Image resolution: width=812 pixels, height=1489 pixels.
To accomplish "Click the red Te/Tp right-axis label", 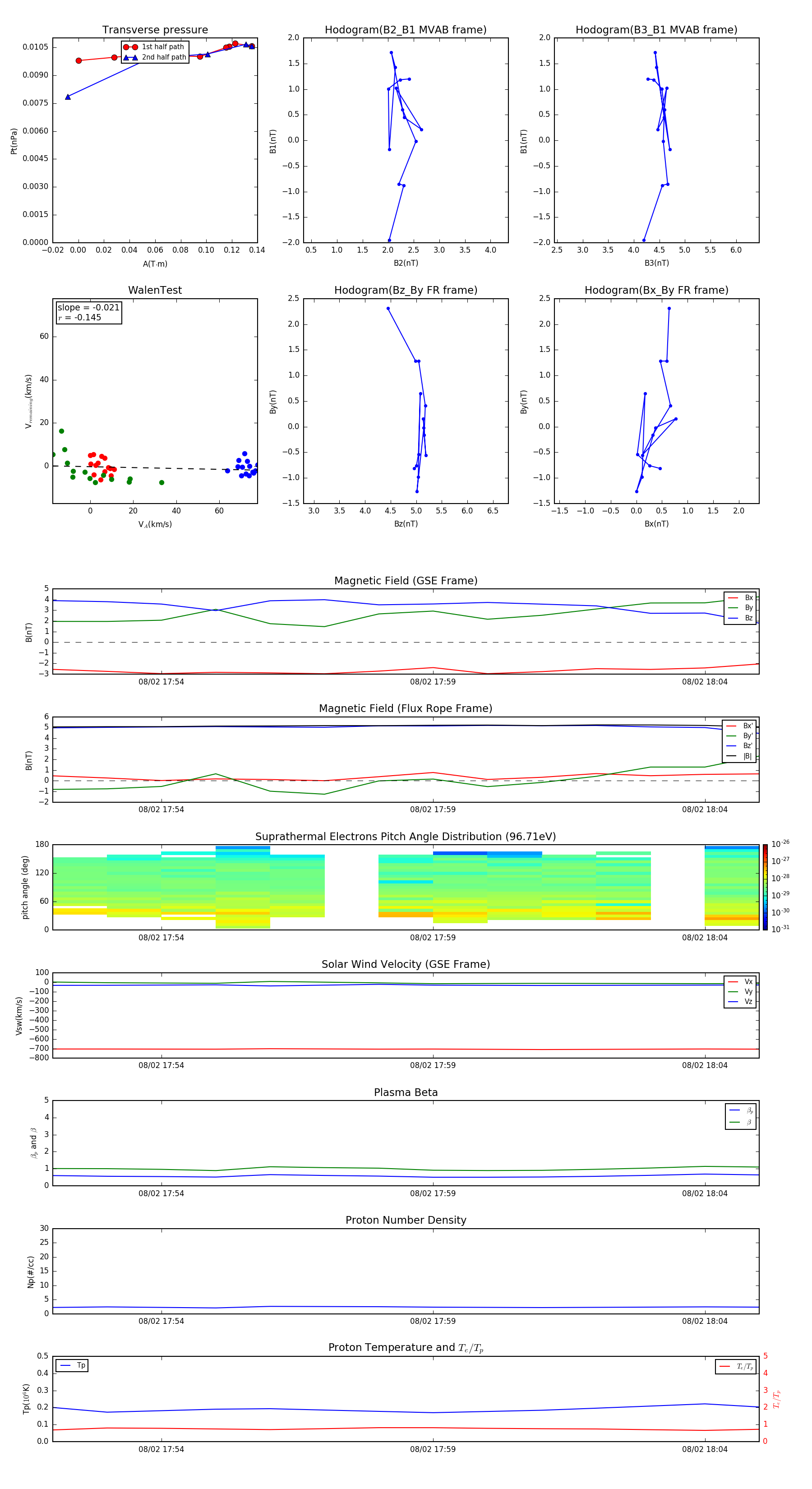I will tap(777, 1399).
